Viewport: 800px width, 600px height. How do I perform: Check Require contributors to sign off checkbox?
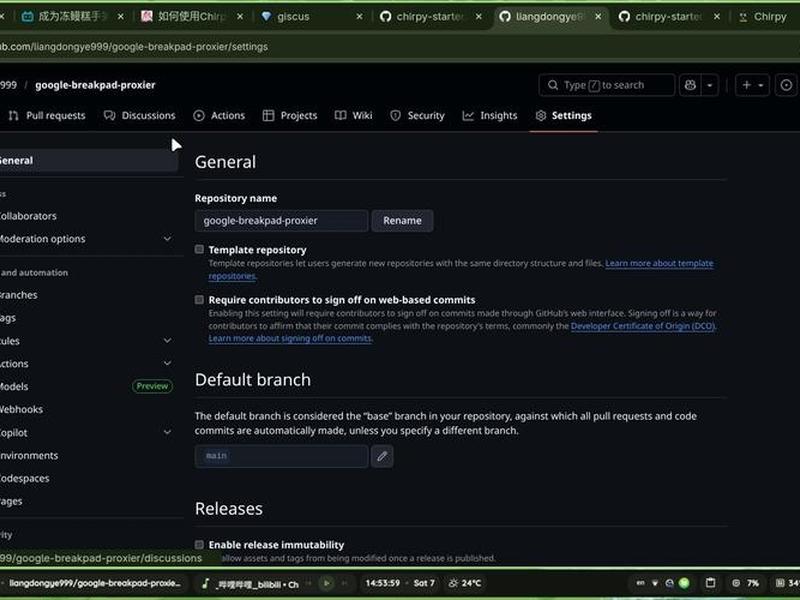click(199, 299)
